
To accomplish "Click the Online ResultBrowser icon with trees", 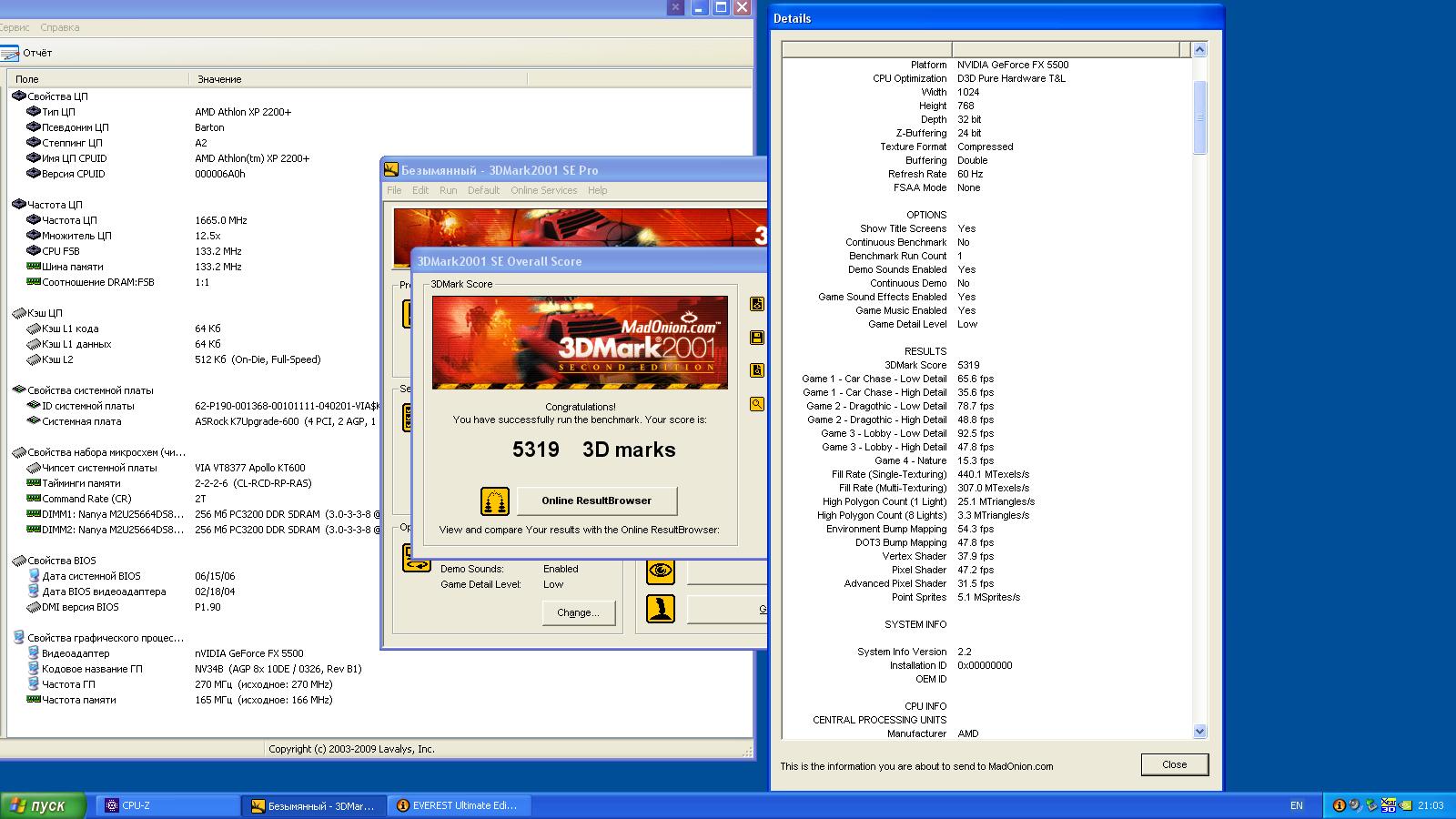I will point(494,500).
